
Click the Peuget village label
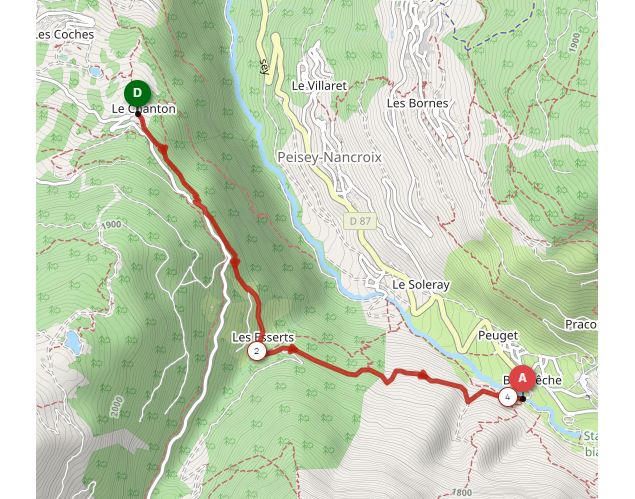coord(498,336)
